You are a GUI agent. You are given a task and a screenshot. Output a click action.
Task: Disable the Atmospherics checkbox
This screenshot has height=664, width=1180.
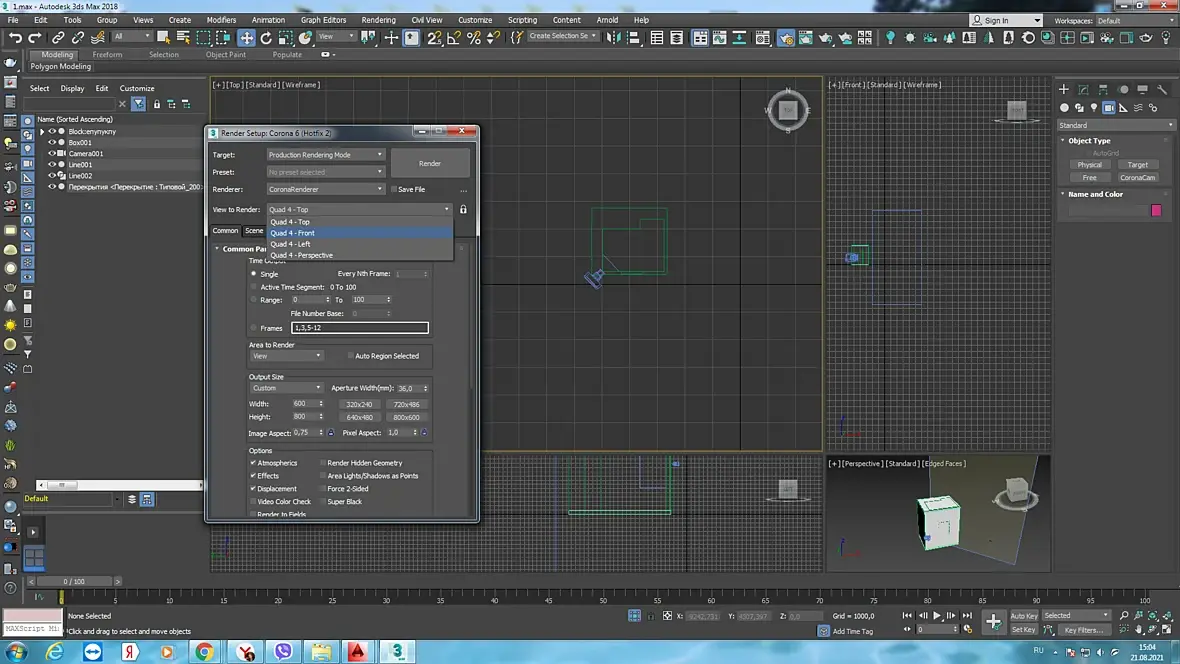point(254,463)
